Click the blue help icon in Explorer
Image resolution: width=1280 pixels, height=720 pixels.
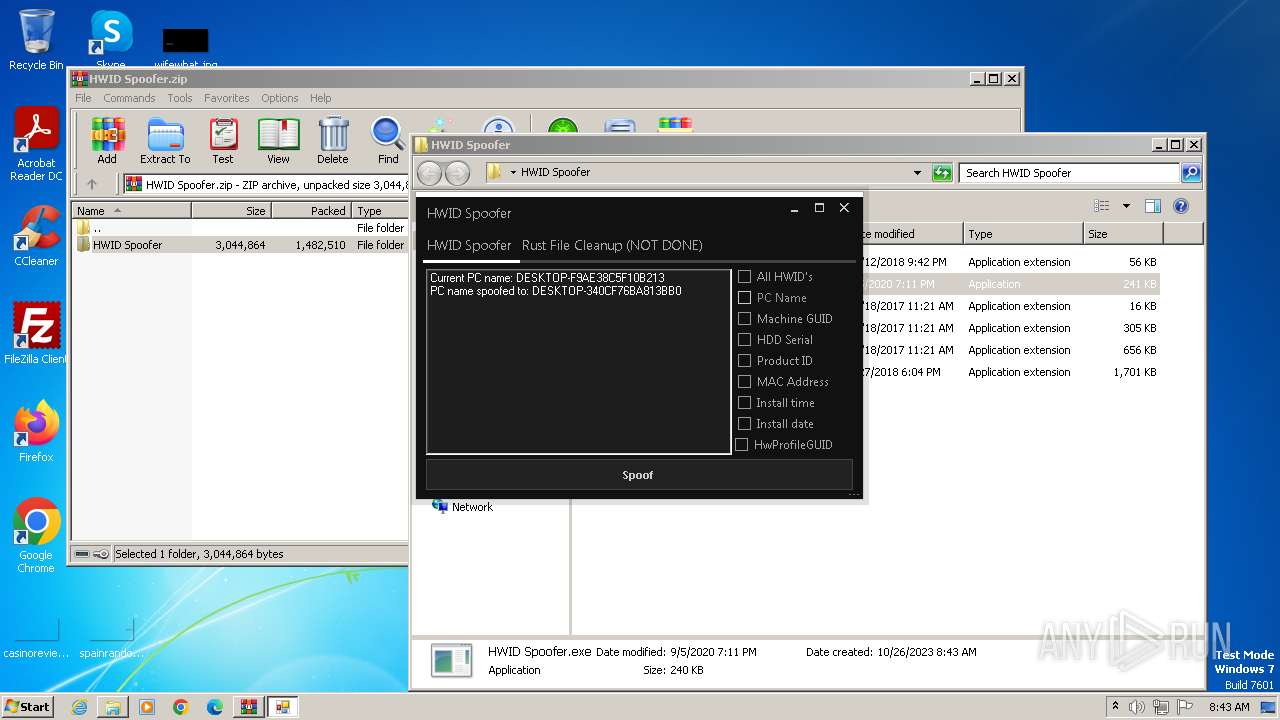click(1181, 206)
